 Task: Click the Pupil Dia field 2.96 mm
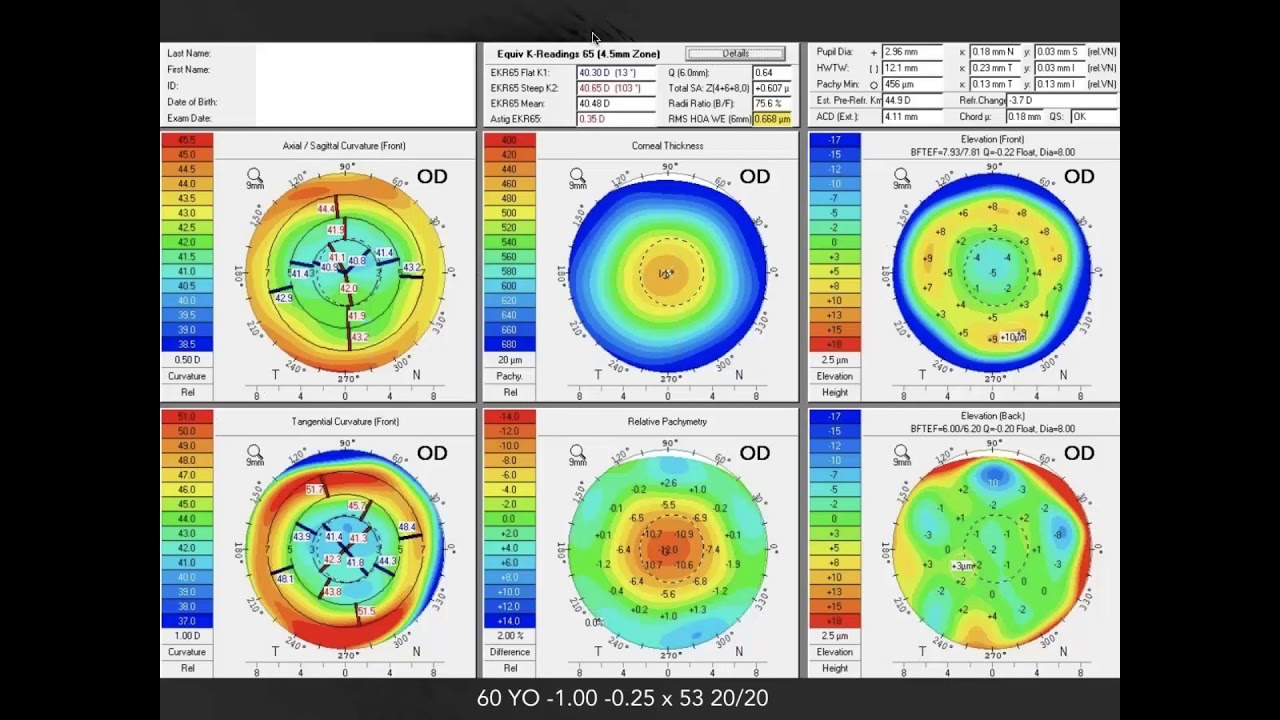click(914, 52)
